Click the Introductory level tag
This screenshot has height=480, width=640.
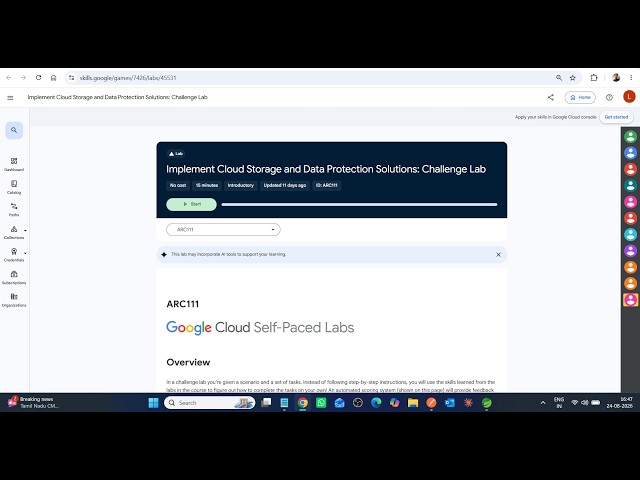coord(240,185)
